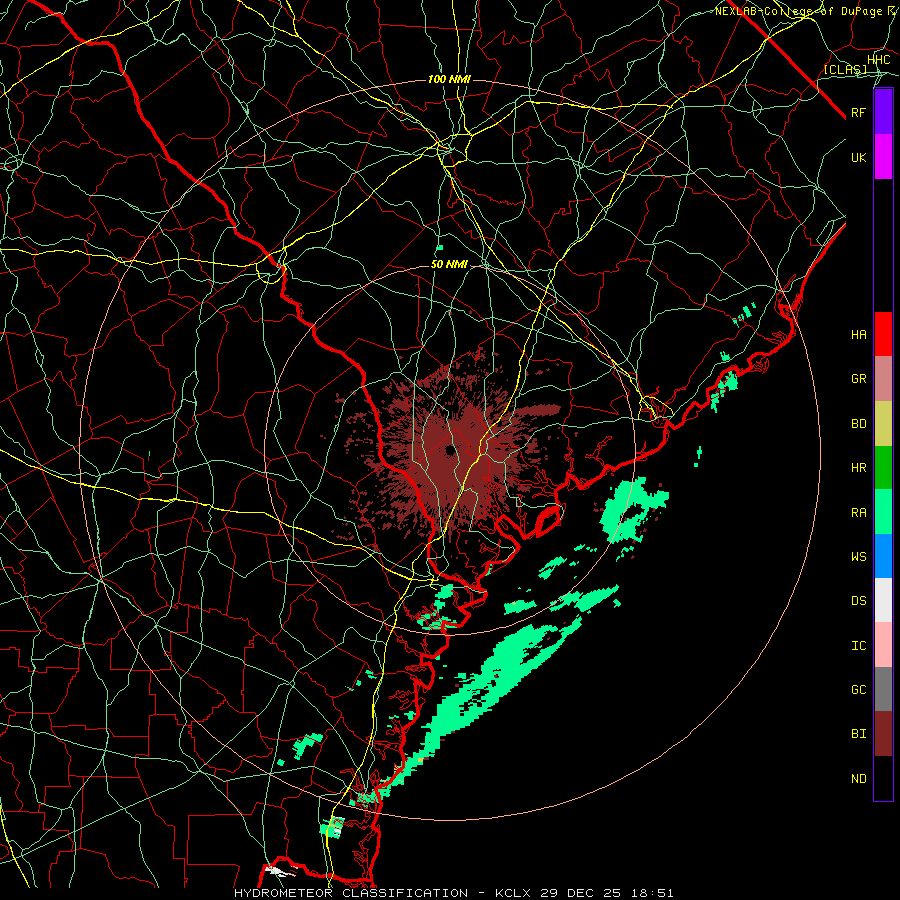Click the magenta UK legend color swatch
The width and height of the screenshot is (900, 900).
(883, 157)
